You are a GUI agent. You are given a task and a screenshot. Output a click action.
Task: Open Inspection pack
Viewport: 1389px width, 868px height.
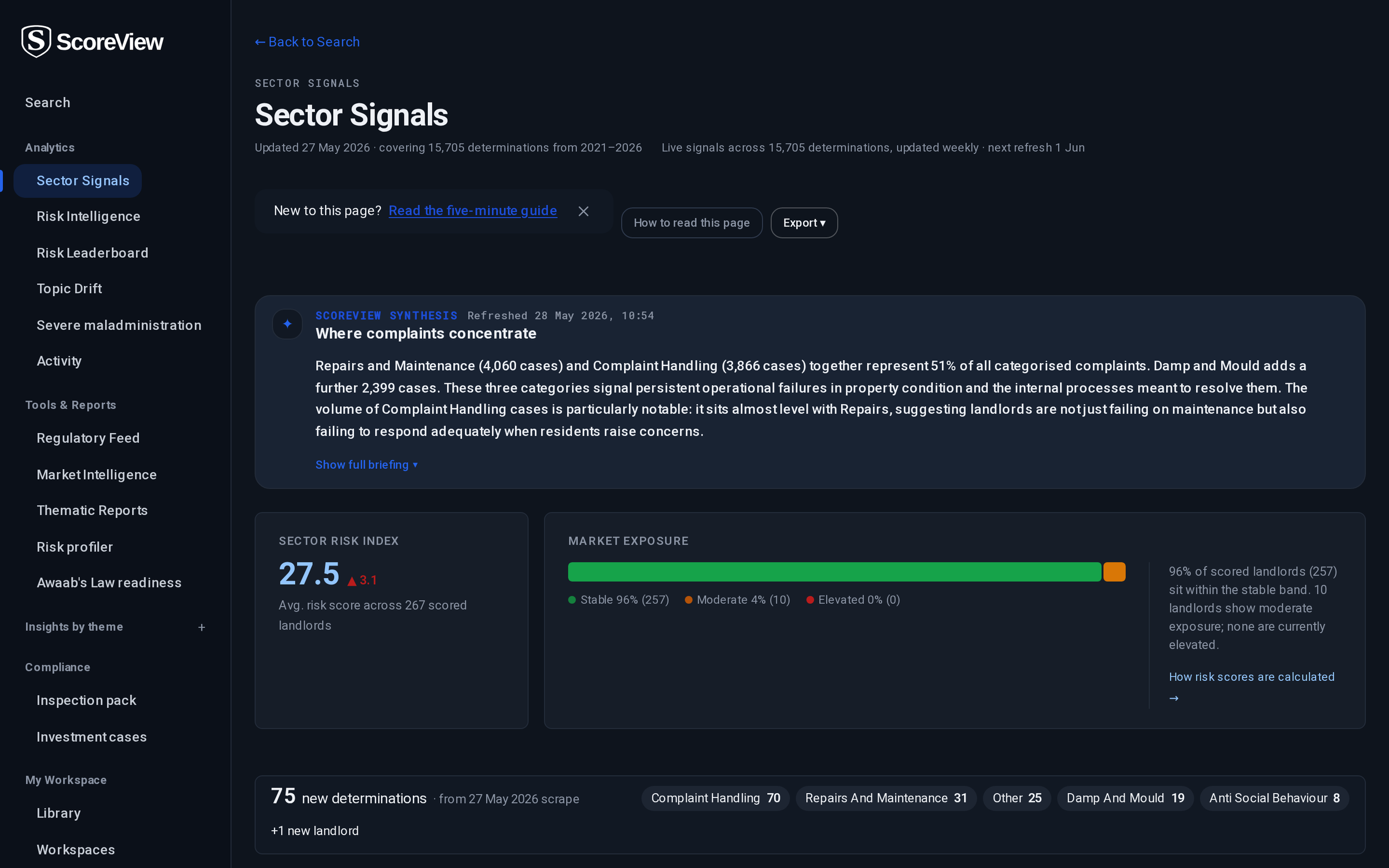86,700
